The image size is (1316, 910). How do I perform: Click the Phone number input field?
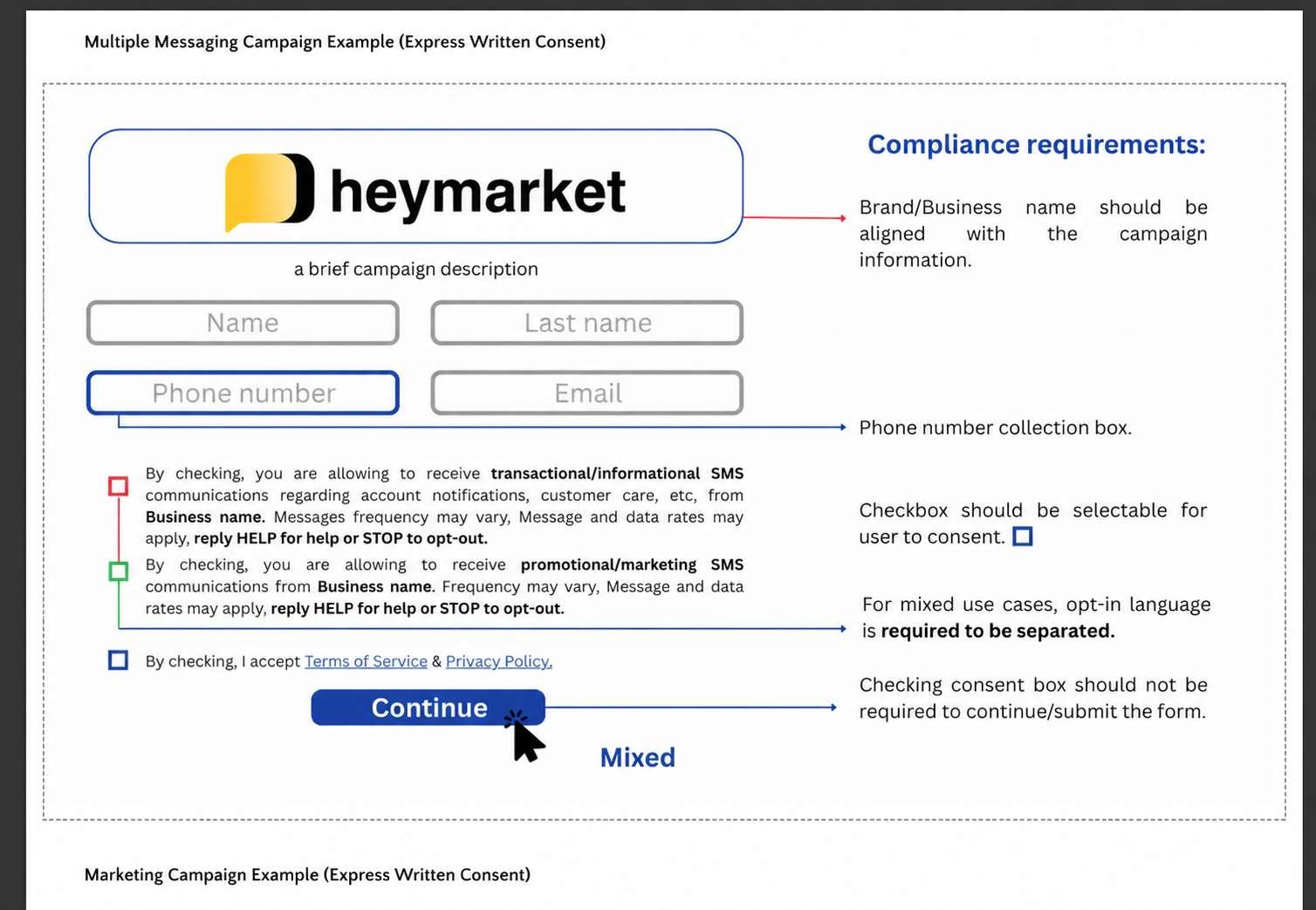pyautogui.click(x=243, y=393)
